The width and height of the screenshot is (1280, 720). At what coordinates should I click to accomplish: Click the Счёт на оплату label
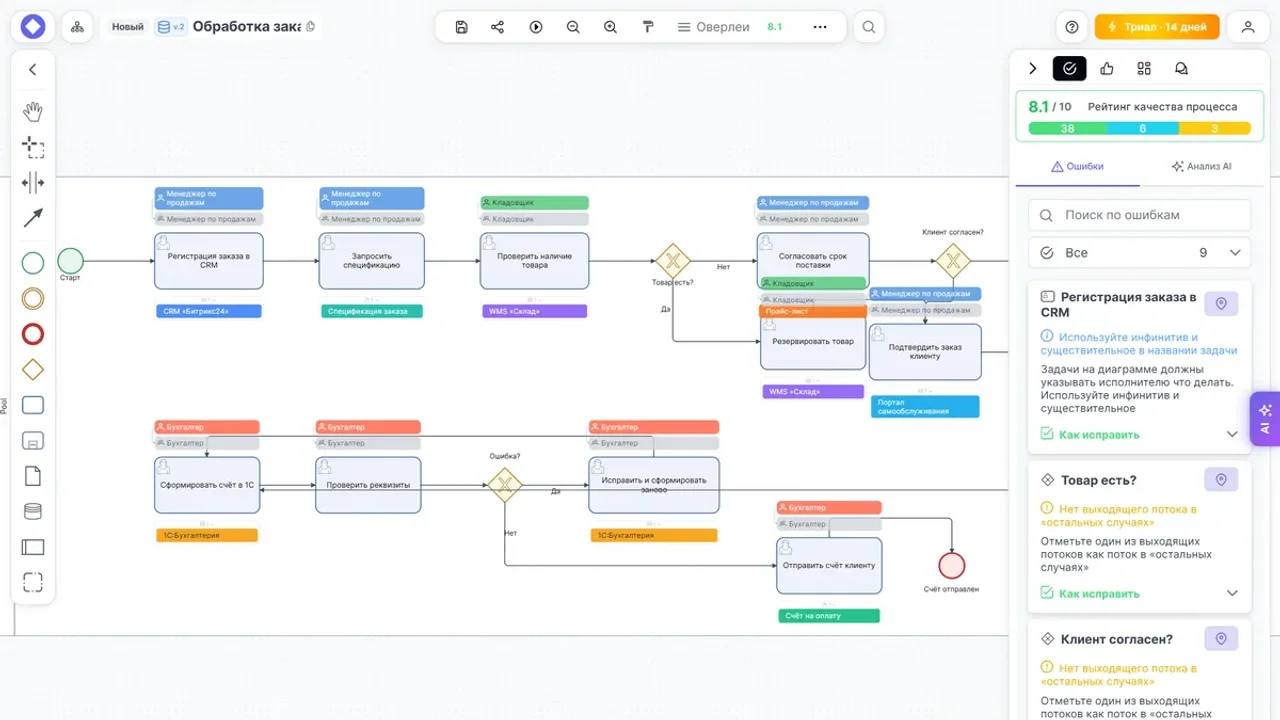(x=828, y=616)
